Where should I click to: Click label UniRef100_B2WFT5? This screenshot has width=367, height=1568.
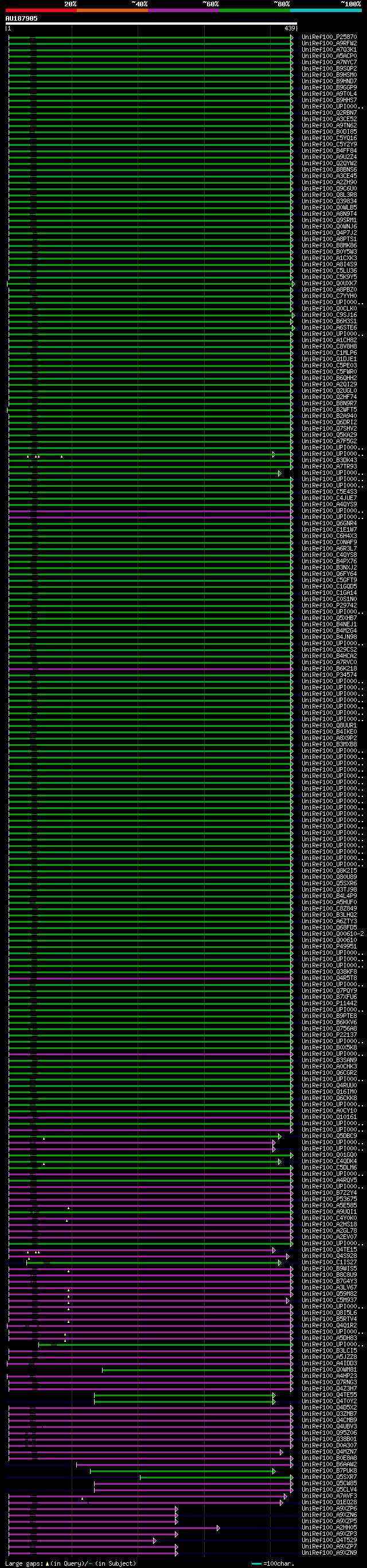[329, 409]
